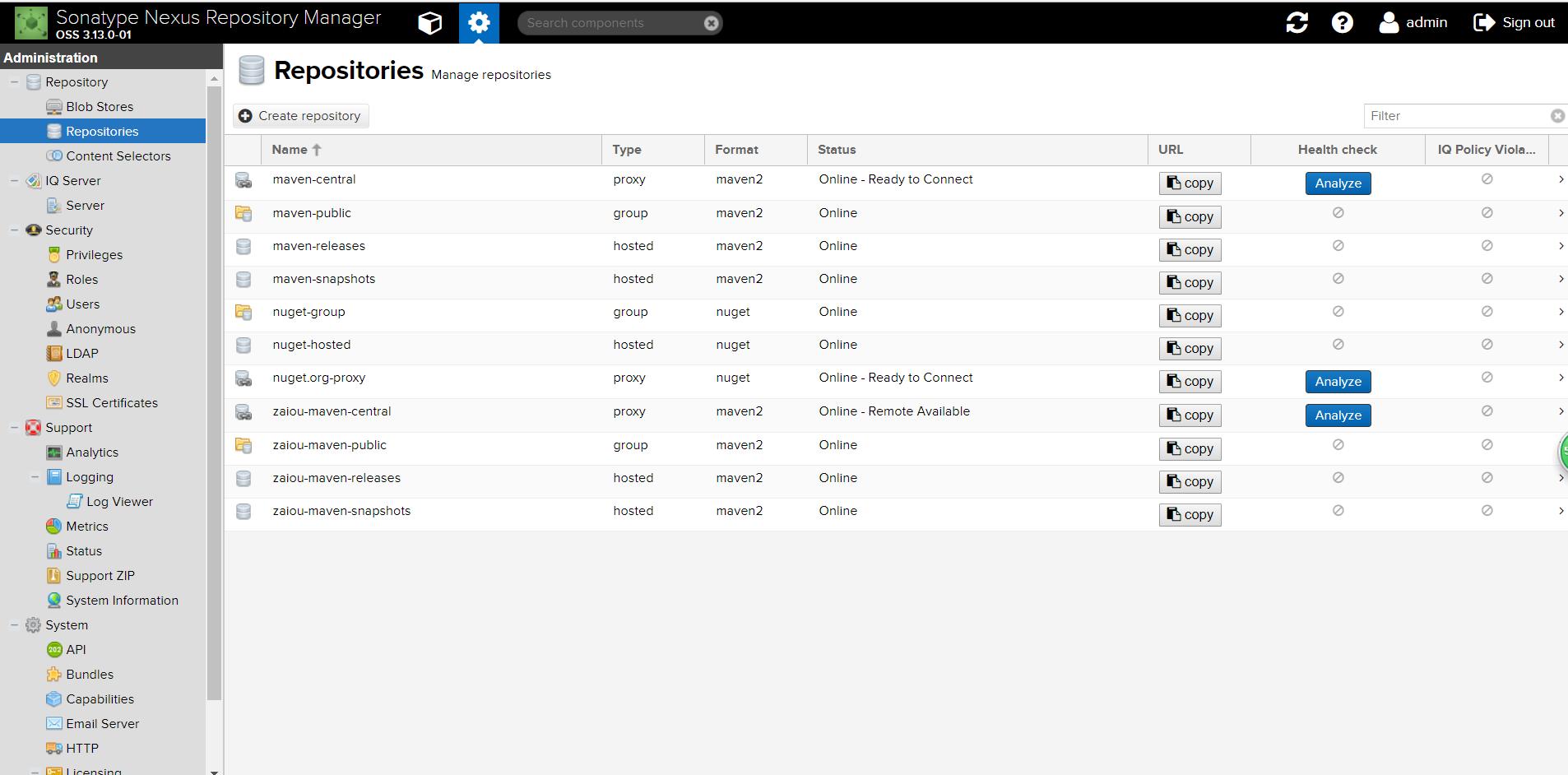
Task: Sort repositories by the Status column
Action: [977, 150]
